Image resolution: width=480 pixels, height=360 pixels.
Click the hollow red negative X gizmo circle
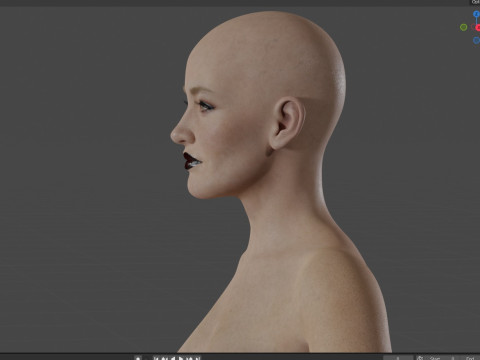(473, 27)
